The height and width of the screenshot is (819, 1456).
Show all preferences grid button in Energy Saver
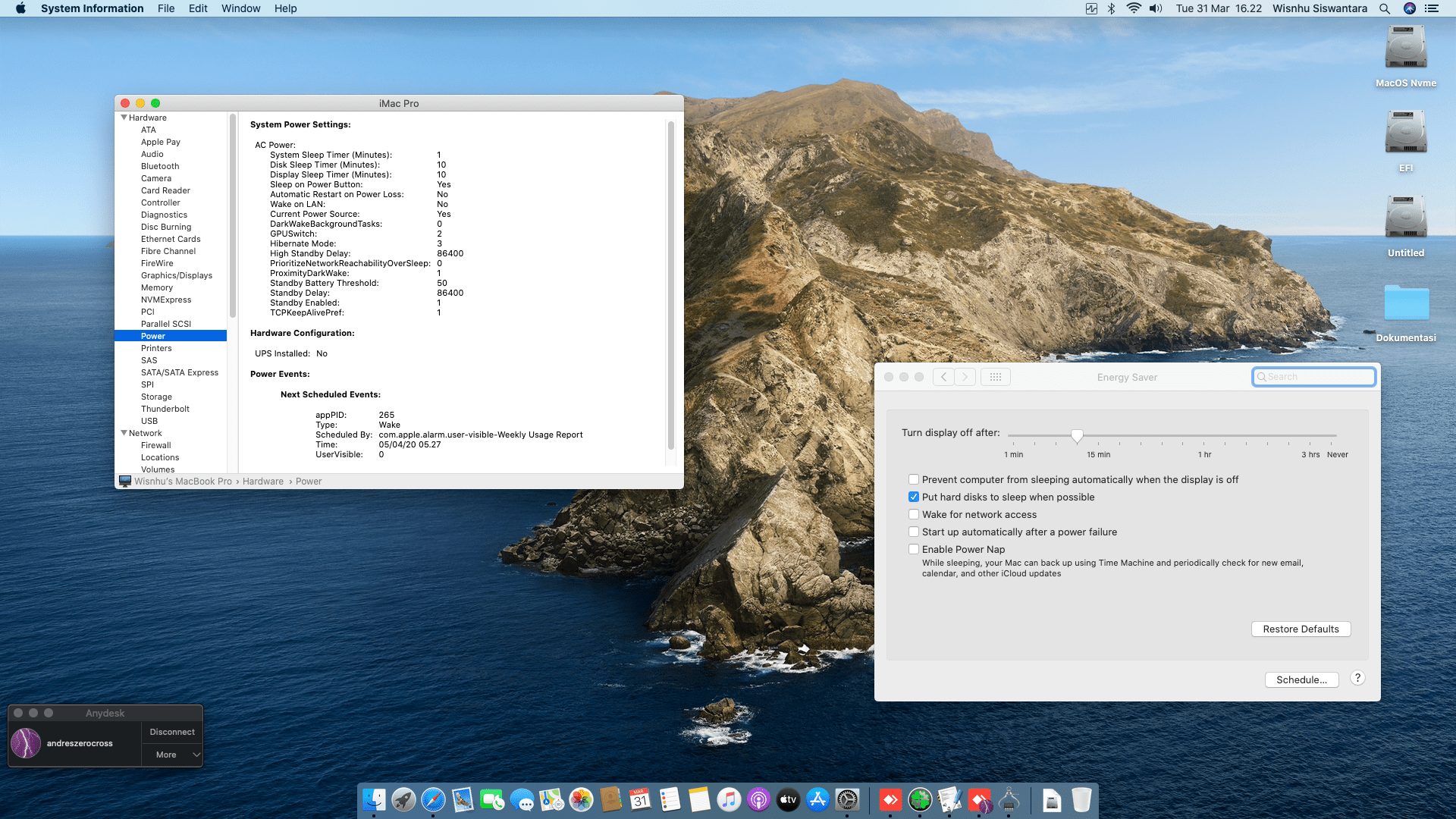(996, 377)
